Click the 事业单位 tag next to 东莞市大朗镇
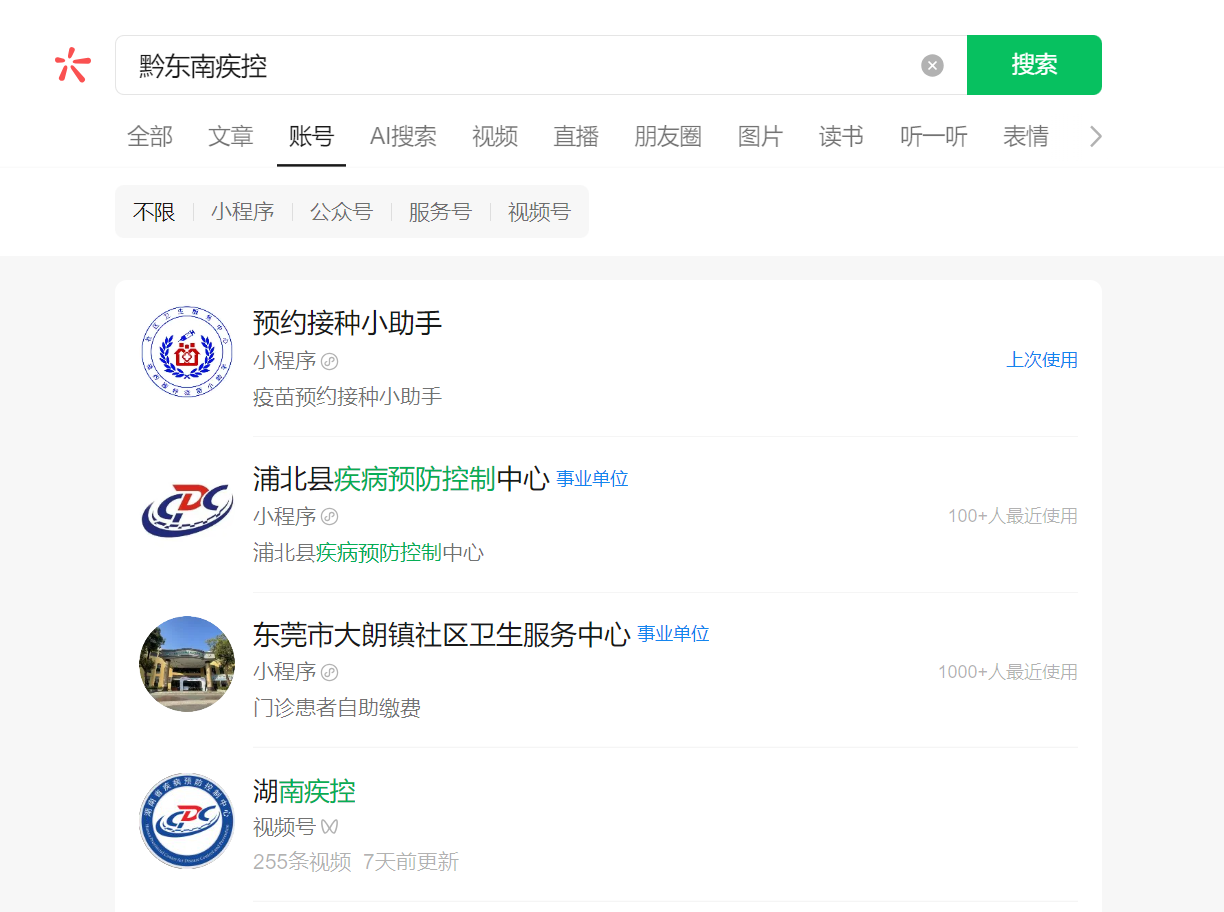This screenshot has height=912, width=1224. 674,634
